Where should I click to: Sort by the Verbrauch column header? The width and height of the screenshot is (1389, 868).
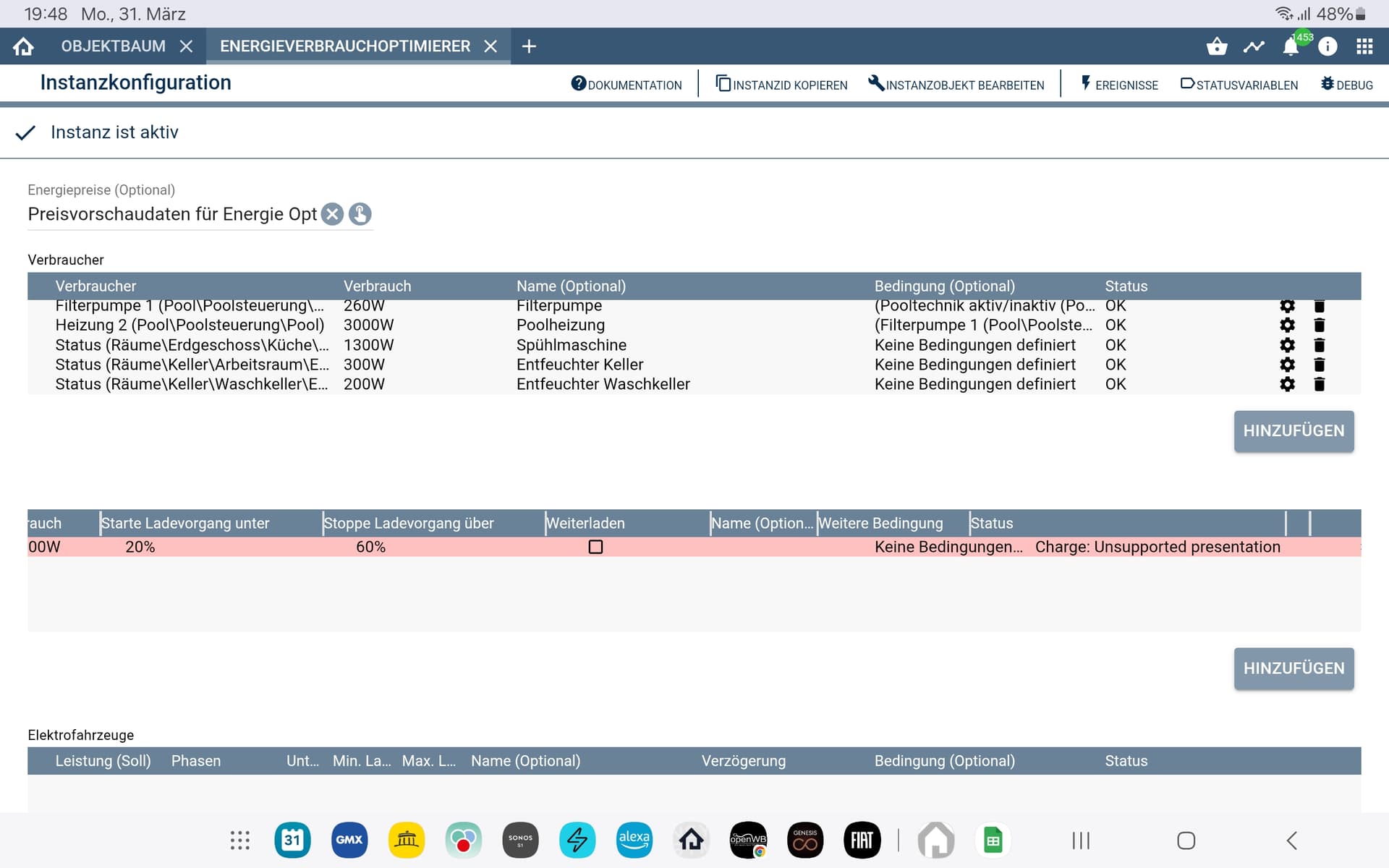[x=377, y=286]
